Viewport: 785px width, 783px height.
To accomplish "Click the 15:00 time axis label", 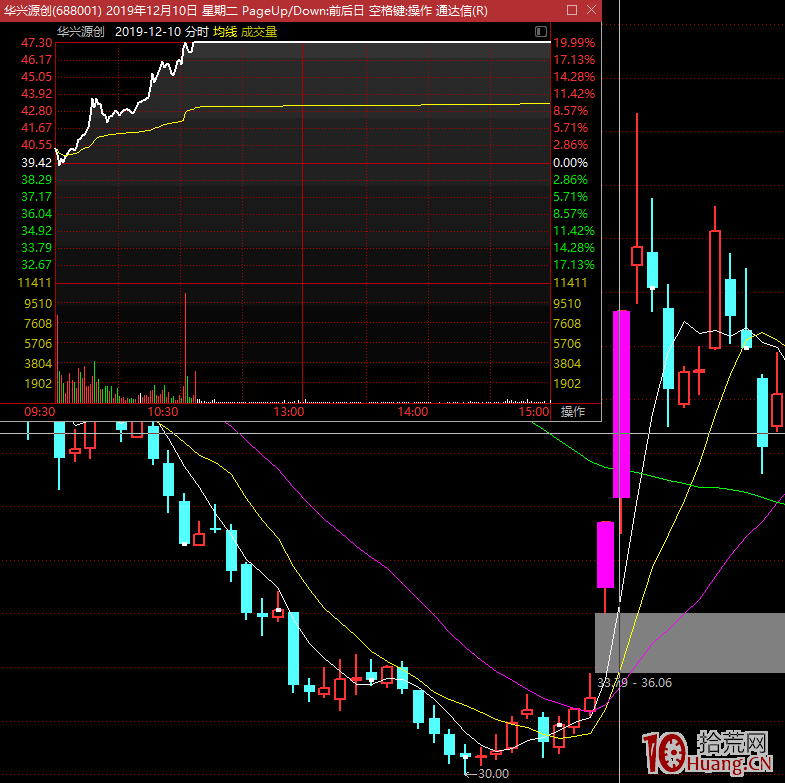I will tap(534, 412).
